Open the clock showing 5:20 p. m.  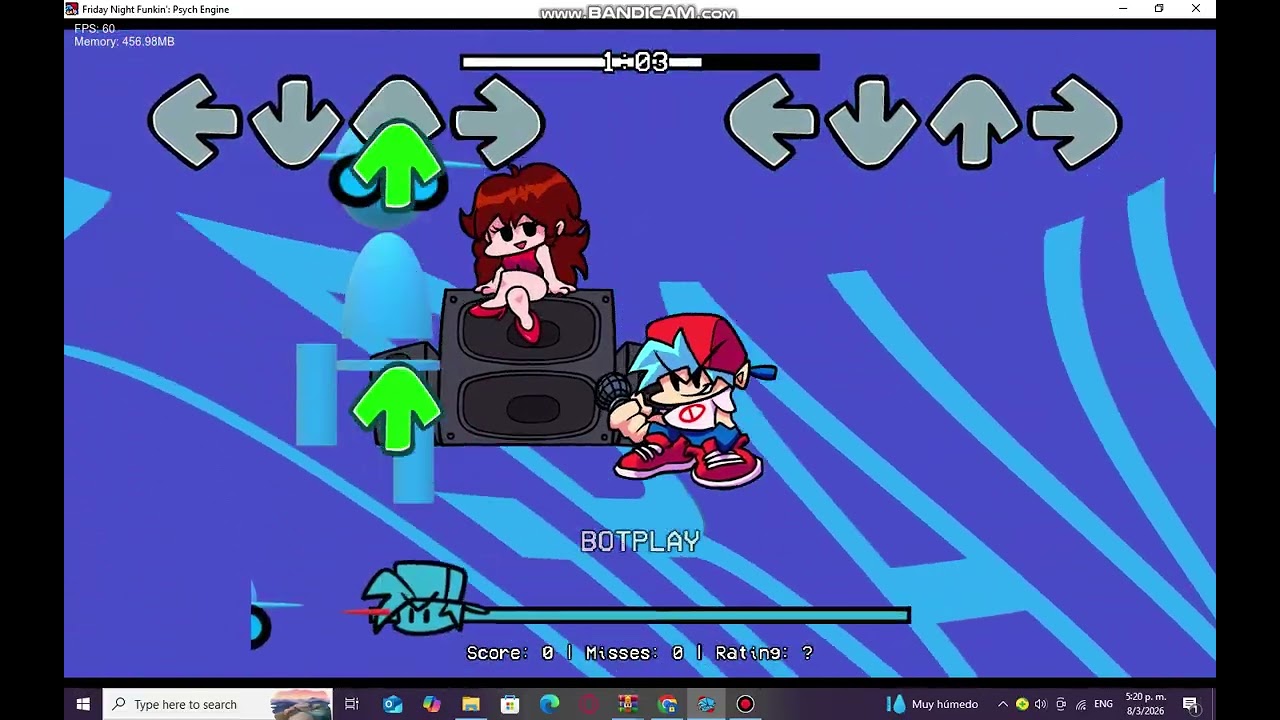coord(1146,704)
